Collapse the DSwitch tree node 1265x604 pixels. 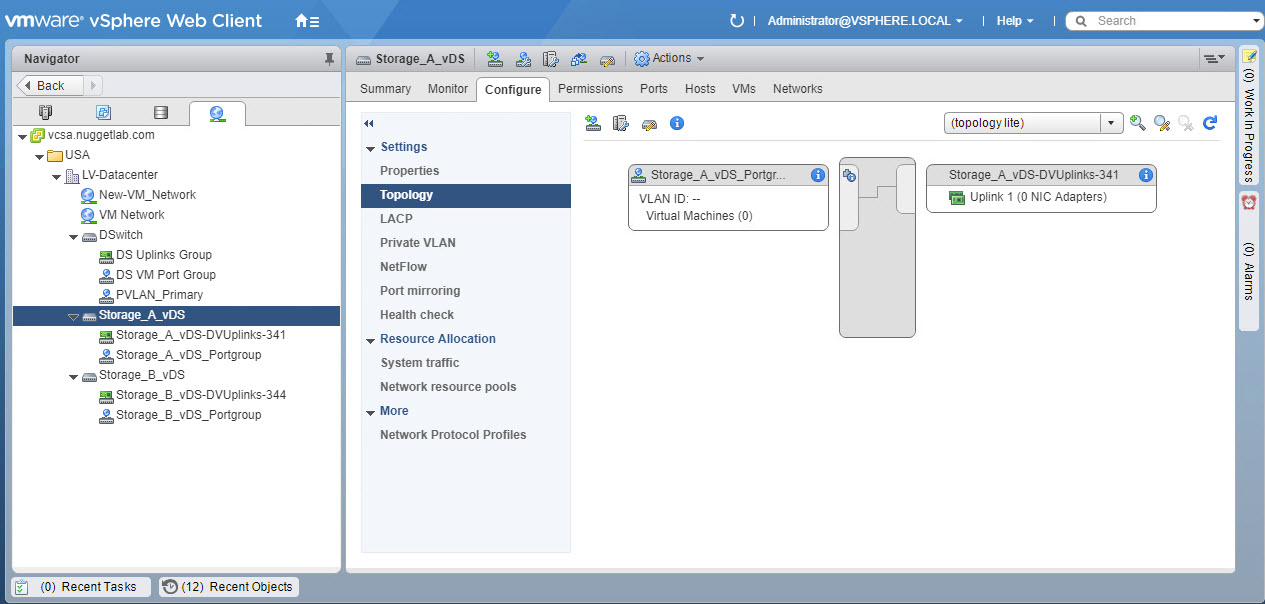(x=73, y=236)
